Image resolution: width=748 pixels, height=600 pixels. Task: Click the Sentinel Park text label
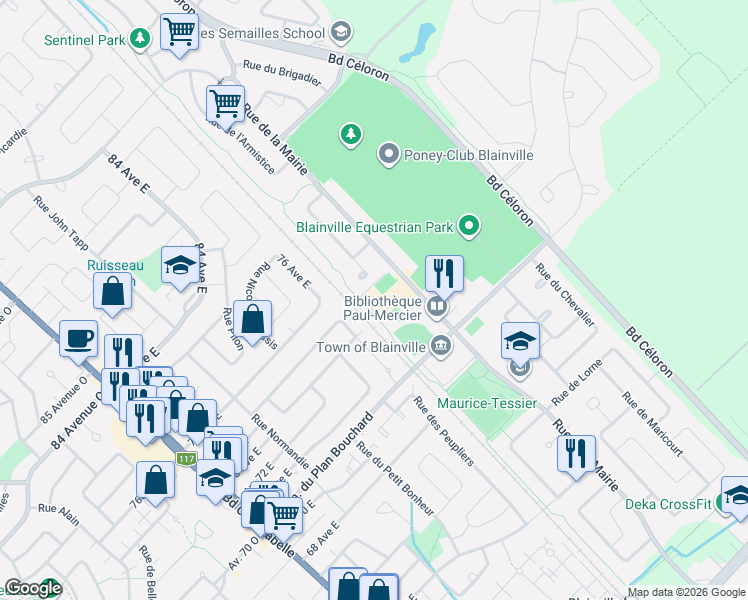tap(84, 40)
